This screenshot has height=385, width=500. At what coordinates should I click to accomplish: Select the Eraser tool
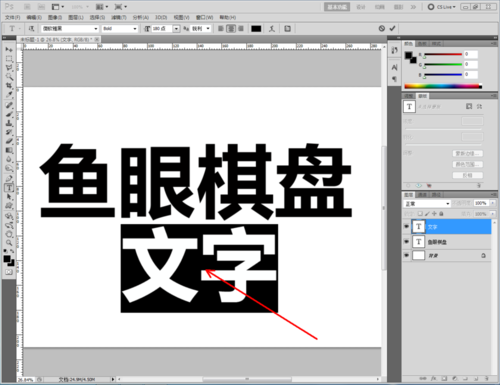tap(9, 141)
